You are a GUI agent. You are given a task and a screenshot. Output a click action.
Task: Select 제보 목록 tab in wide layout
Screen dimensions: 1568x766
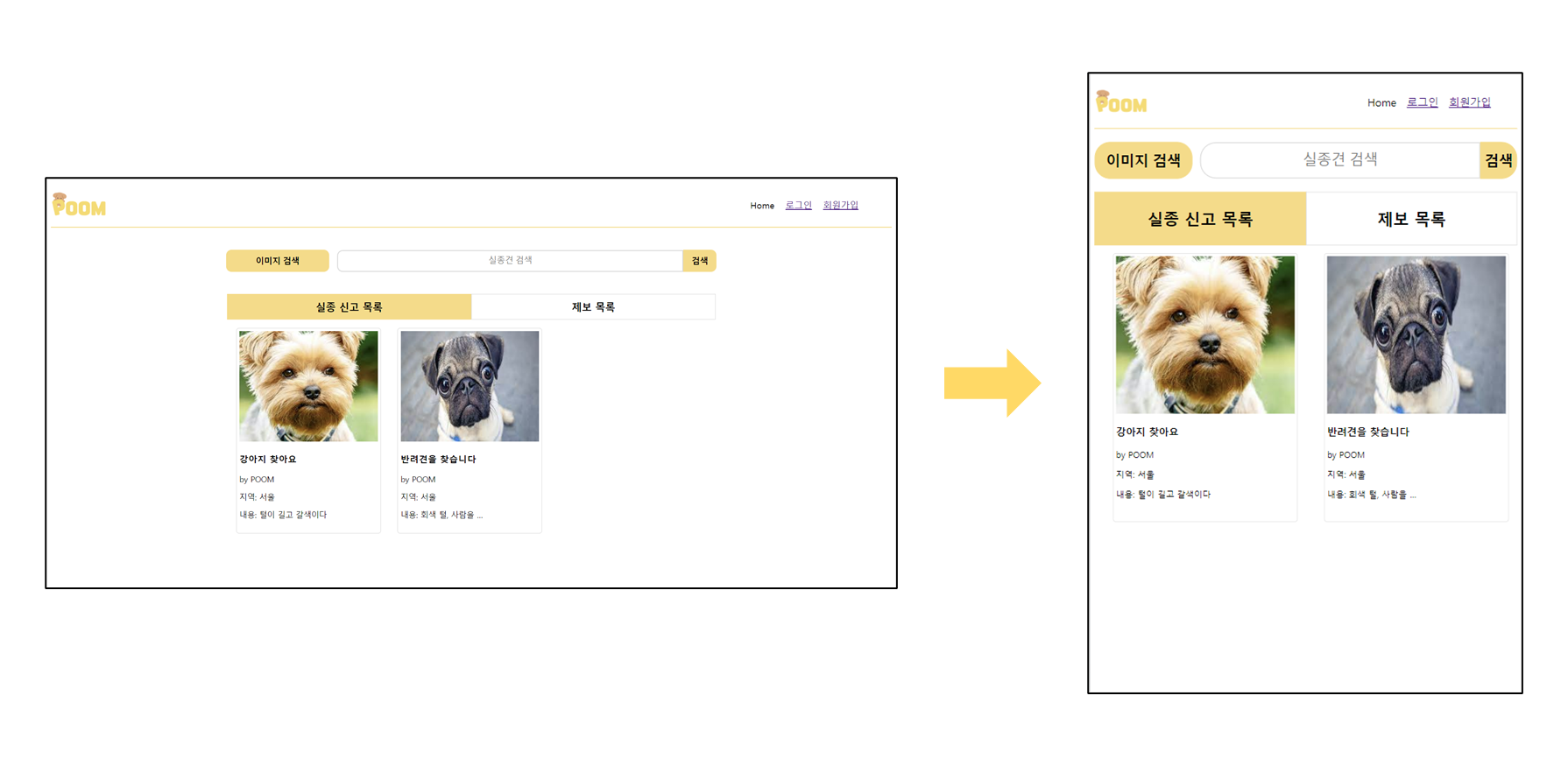(x=593, y=307)
